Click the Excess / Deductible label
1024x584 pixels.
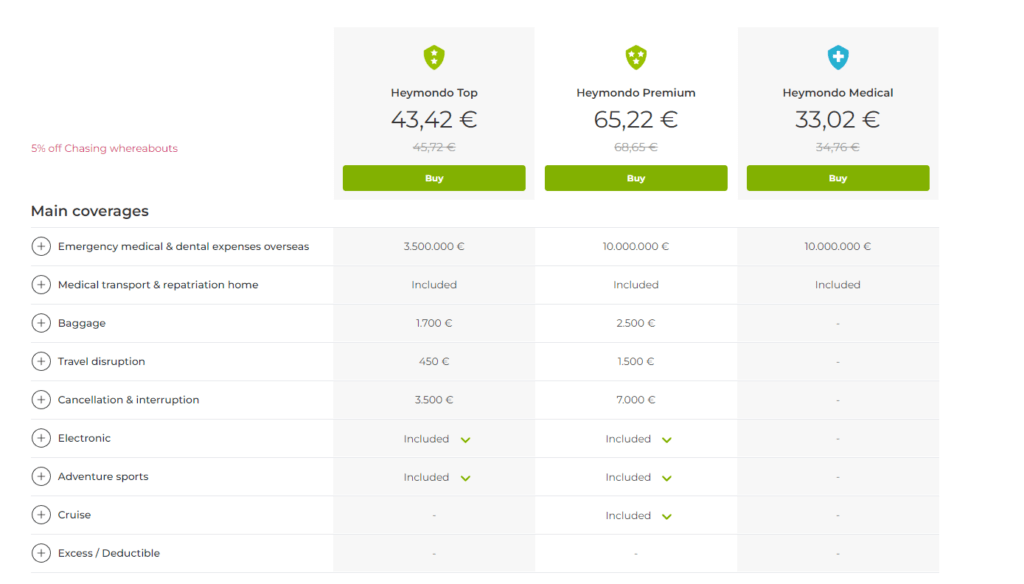pos(109,553)
